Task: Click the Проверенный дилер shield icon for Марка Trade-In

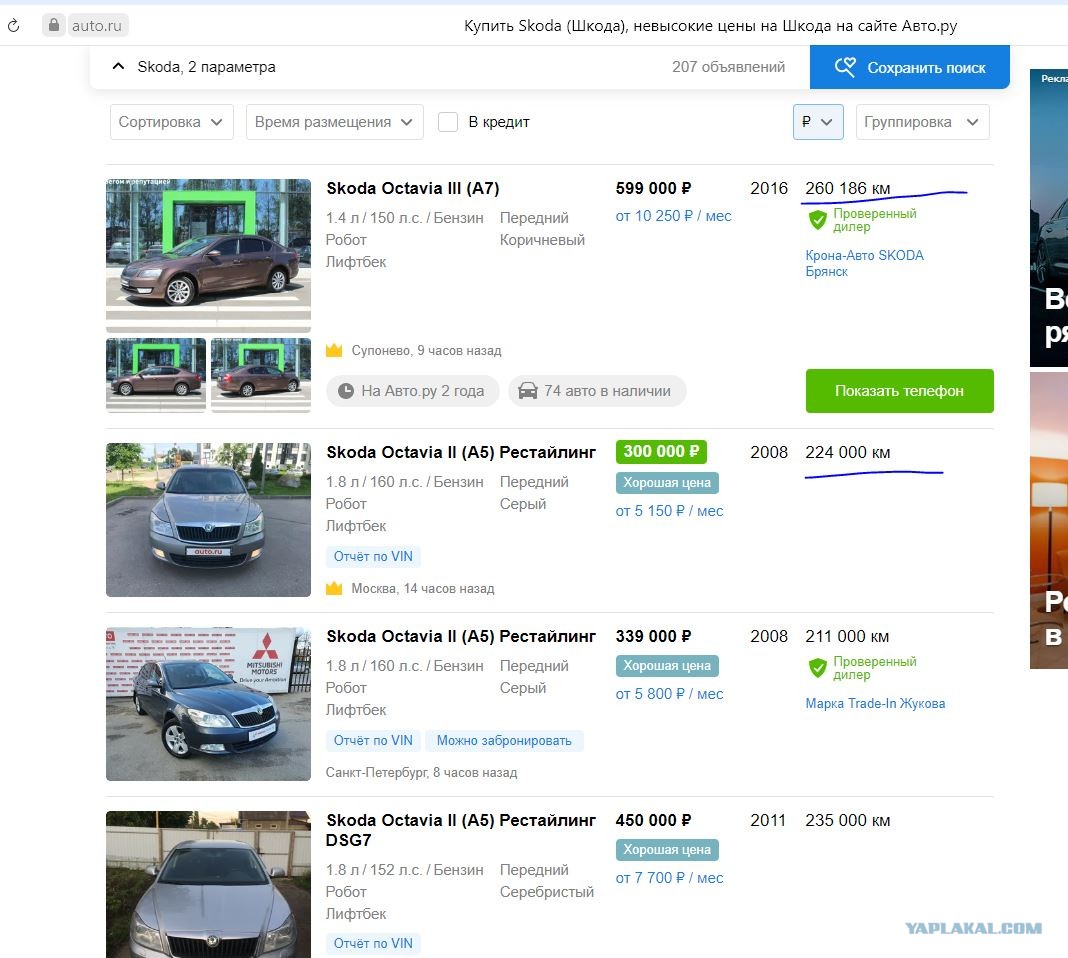Action: coord(817,668)
